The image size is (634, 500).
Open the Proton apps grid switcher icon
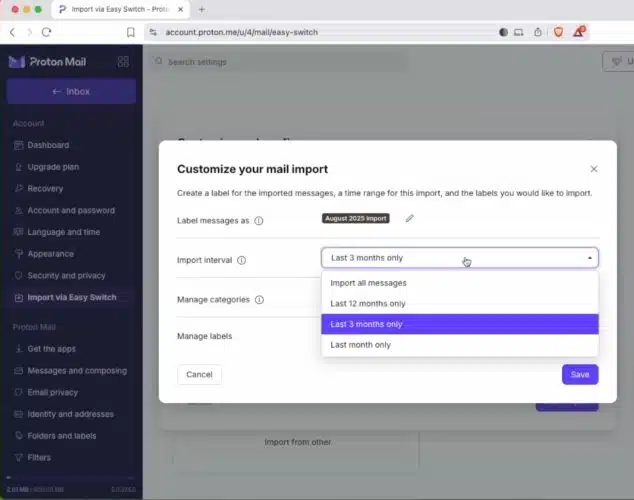(x=123, y=62)
